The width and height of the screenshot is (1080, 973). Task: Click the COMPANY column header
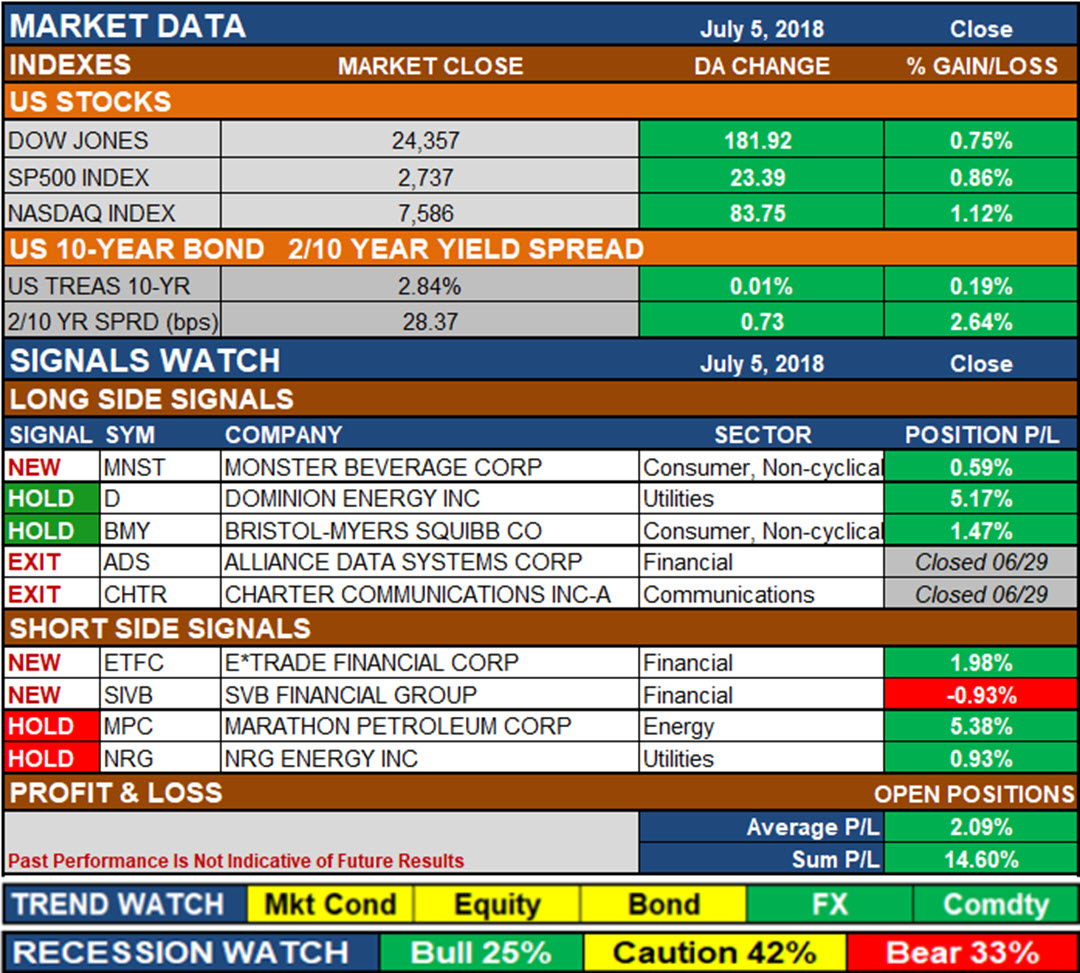(283, 435)
